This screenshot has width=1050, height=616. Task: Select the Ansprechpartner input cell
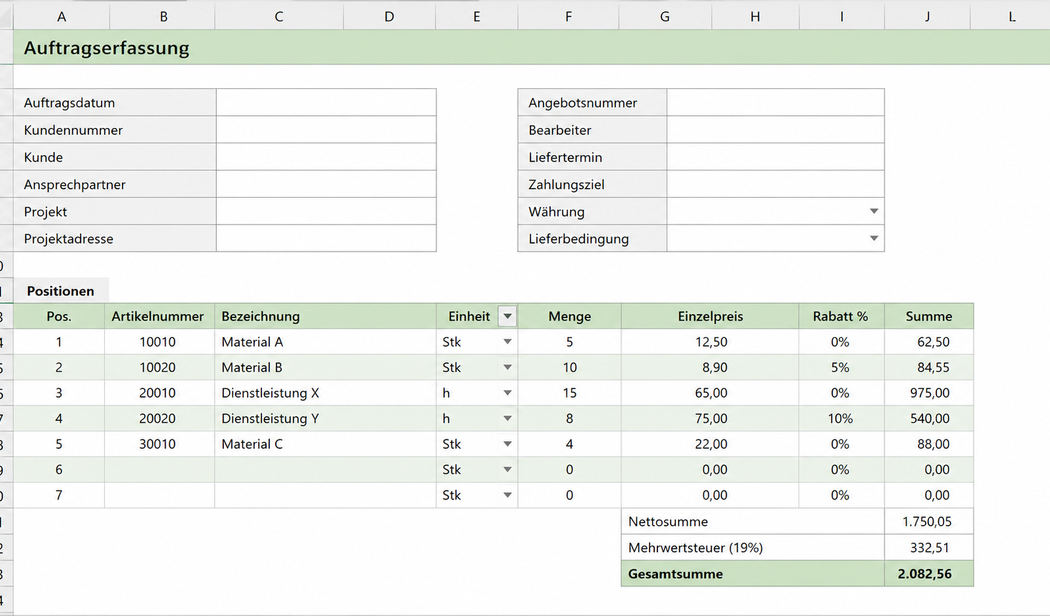(326, 184)
